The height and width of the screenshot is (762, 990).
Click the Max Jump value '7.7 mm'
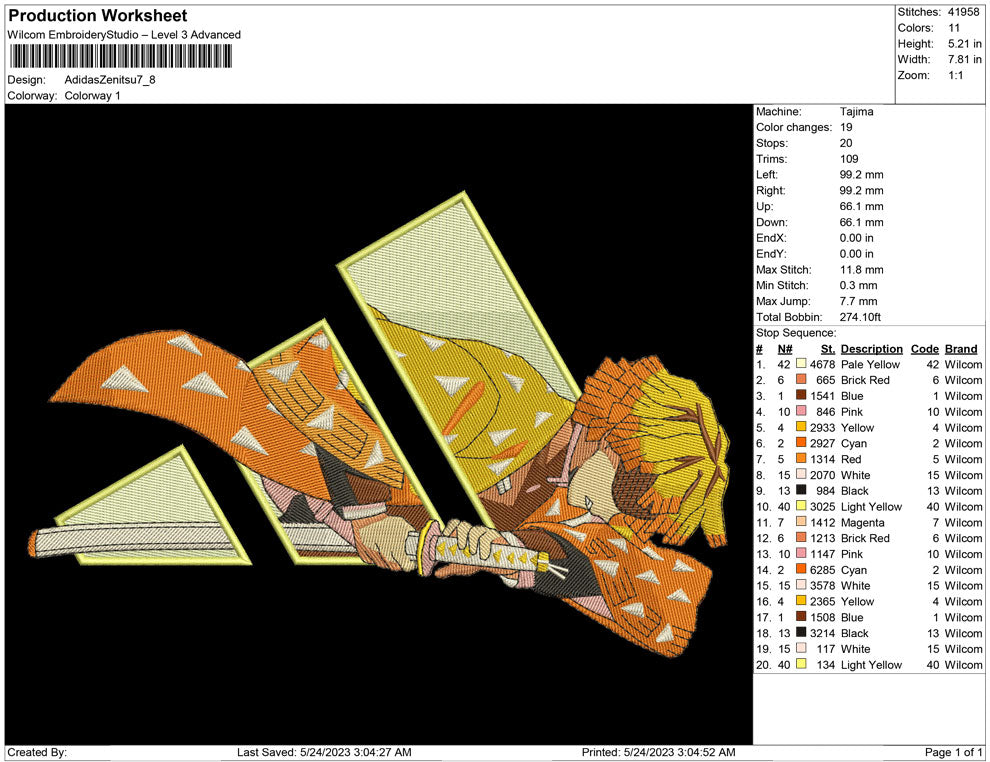(859, 301)
